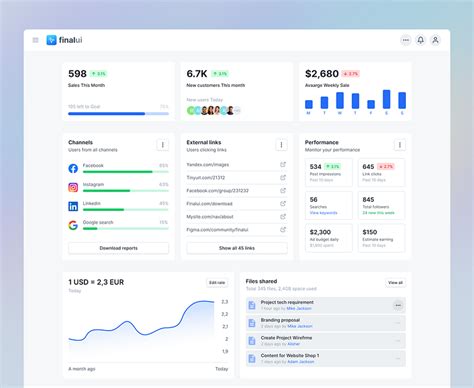Viewport: 474px width, 388px height.
Task: Click file icon of Create Project Wireframe
Action: point(252,341)
